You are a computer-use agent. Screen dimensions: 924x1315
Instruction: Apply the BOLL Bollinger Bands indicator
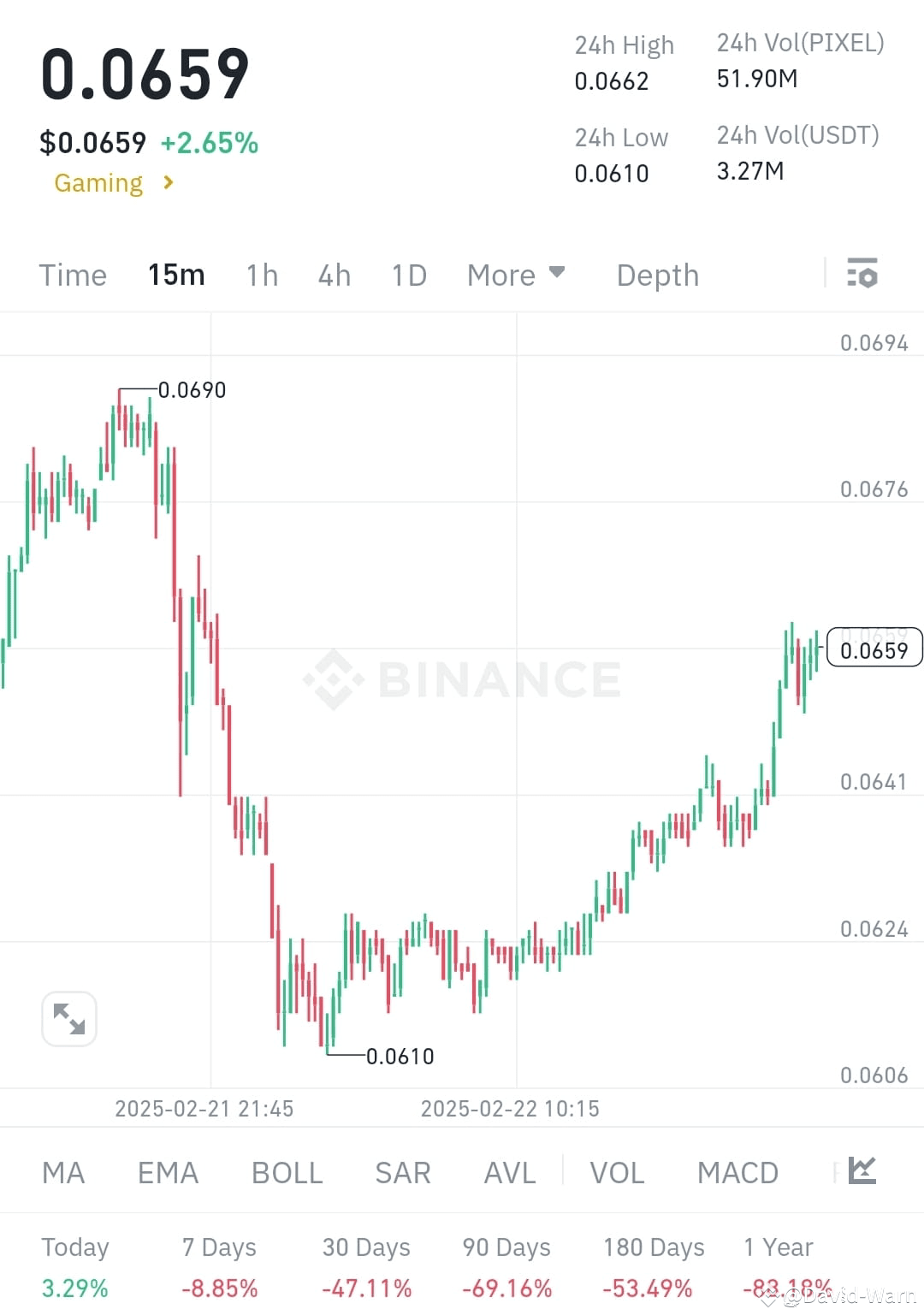click(x=286, y=1173)
